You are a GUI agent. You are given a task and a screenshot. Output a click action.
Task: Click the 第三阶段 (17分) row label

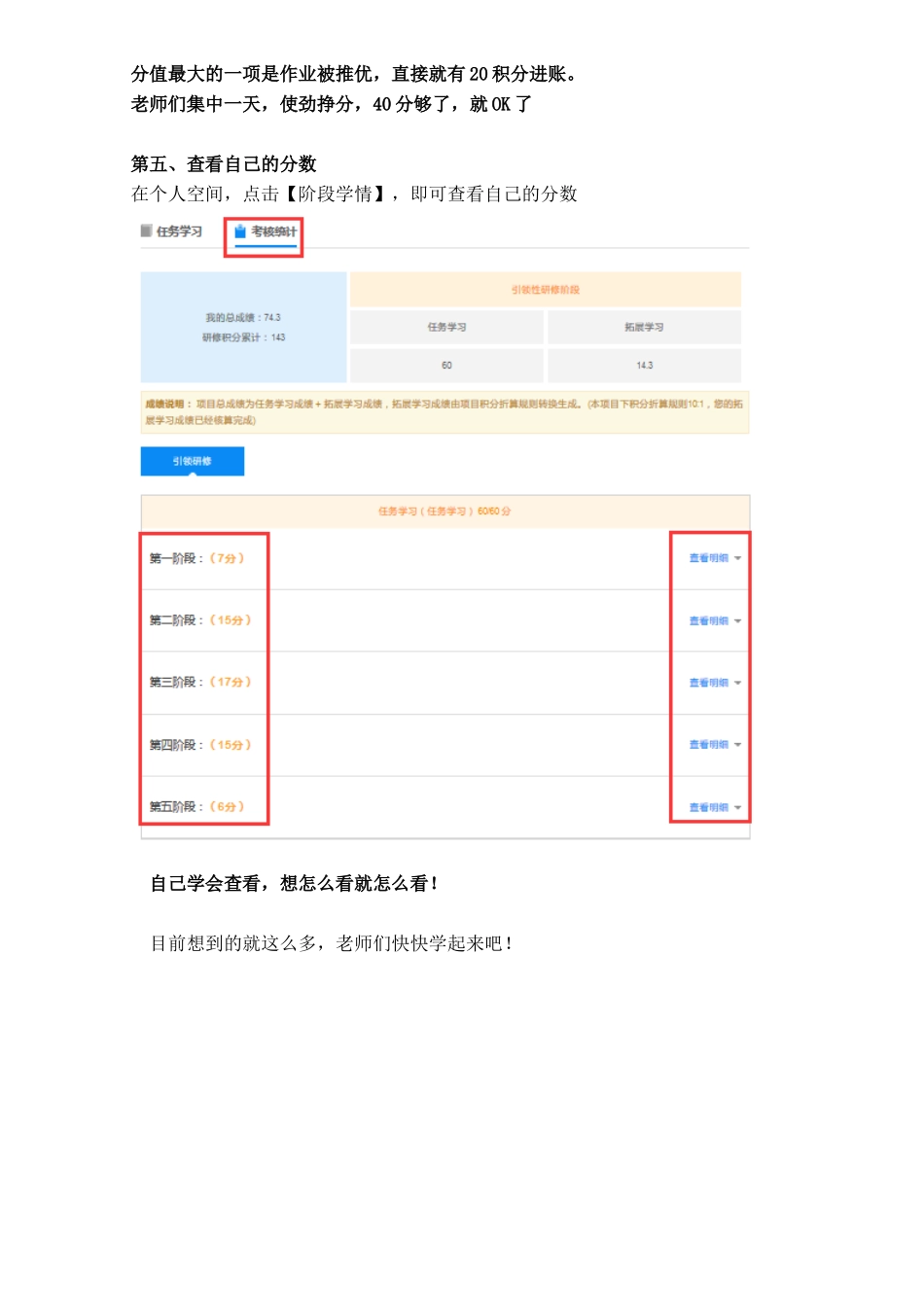tap(200, 683)
